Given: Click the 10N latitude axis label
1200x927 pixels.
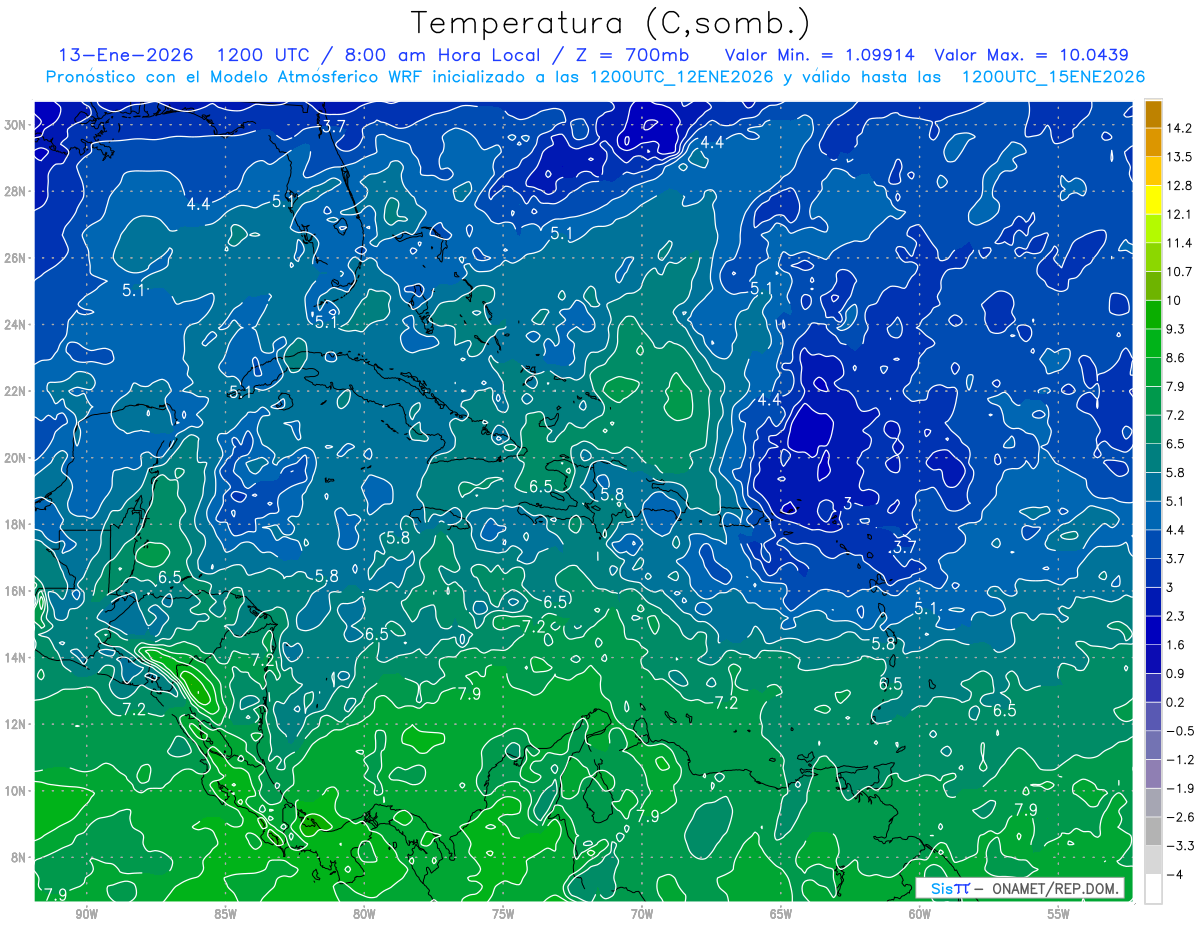Looking at the screenshot, I should coord(17,791).
